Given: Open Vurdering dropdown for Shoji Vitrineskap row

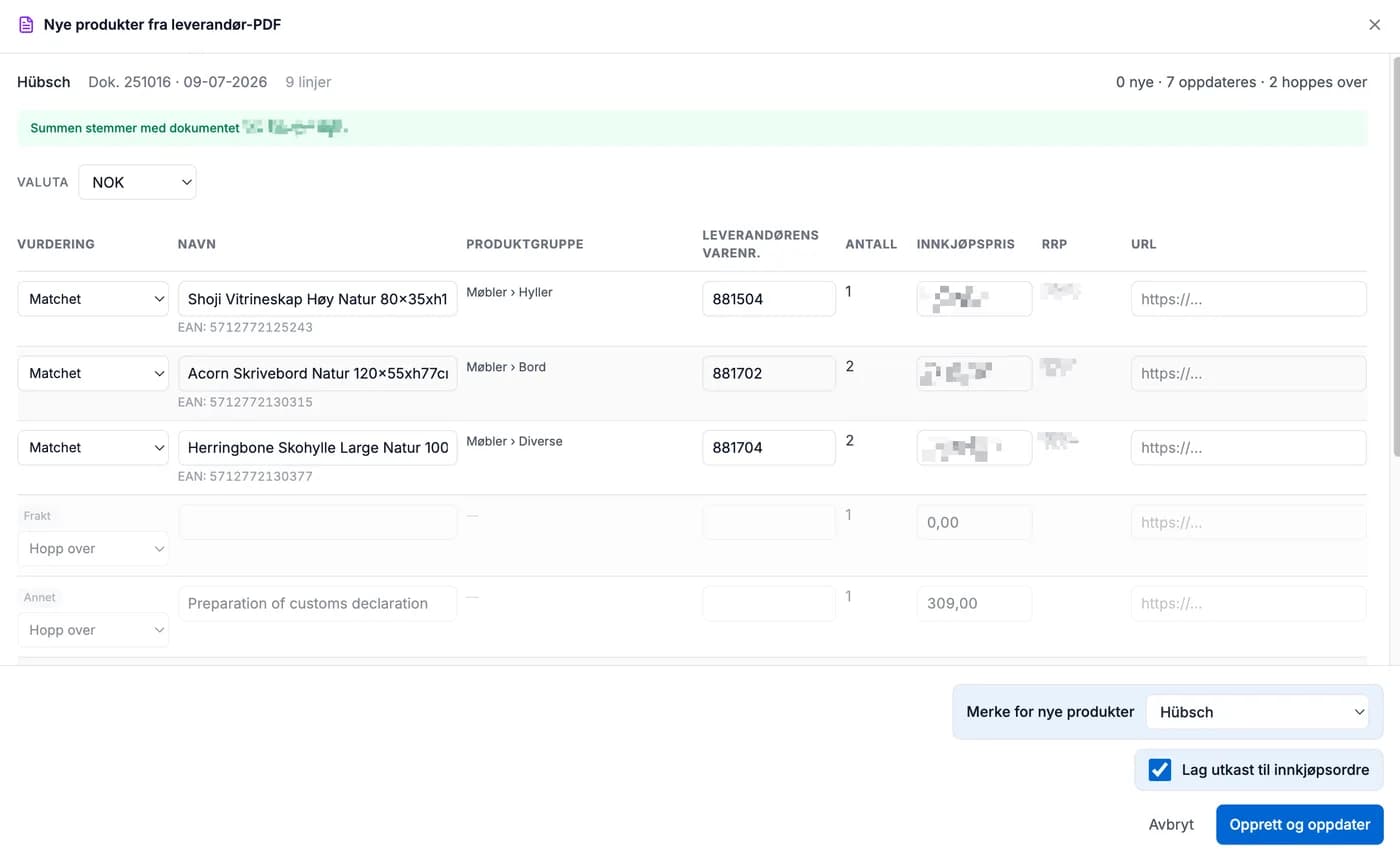Looking at the screenshot, I should (x=93, y=299).
